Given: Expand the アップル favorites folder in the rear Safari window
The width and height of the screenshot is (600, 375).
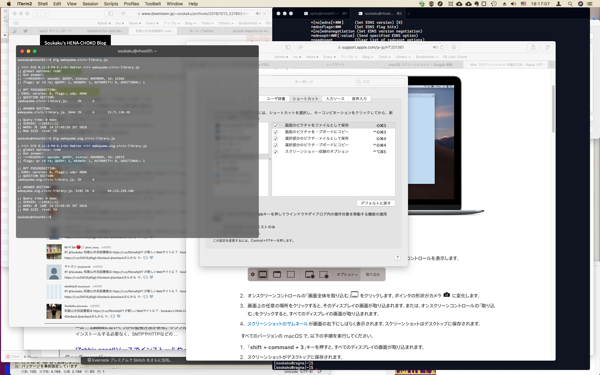Looking at the screenshot, I should (171, 23).
